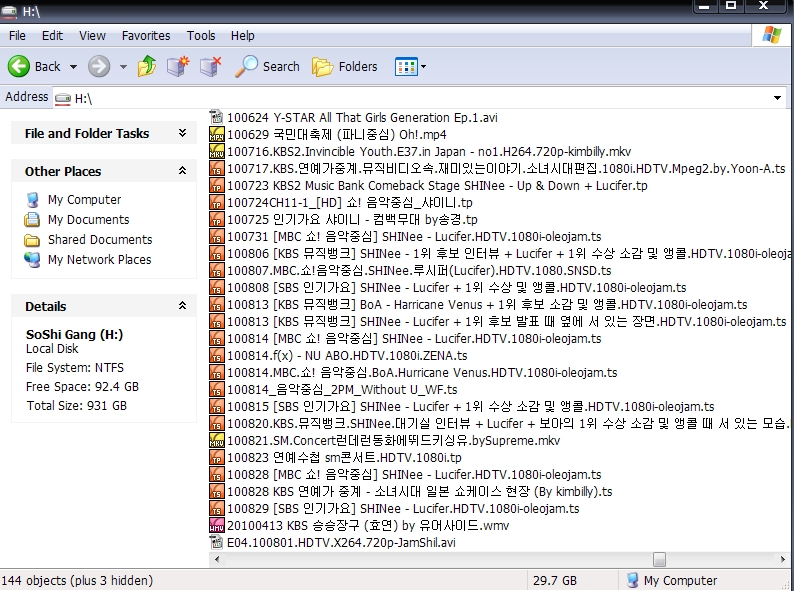Click horizontal scrollbar right arrow
This screenshot has width=794, height=591.
point(782,559)
